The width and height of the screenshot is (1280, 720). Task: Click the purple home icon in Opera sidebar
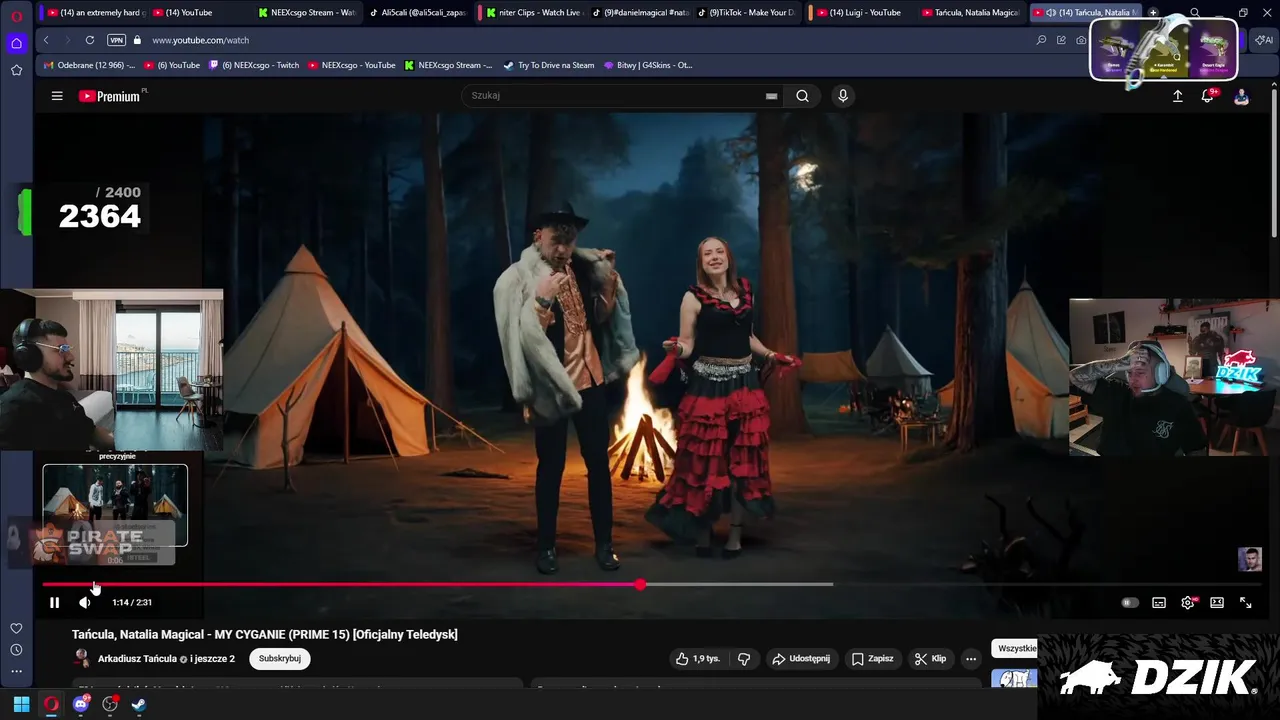(x=16, y=43)
